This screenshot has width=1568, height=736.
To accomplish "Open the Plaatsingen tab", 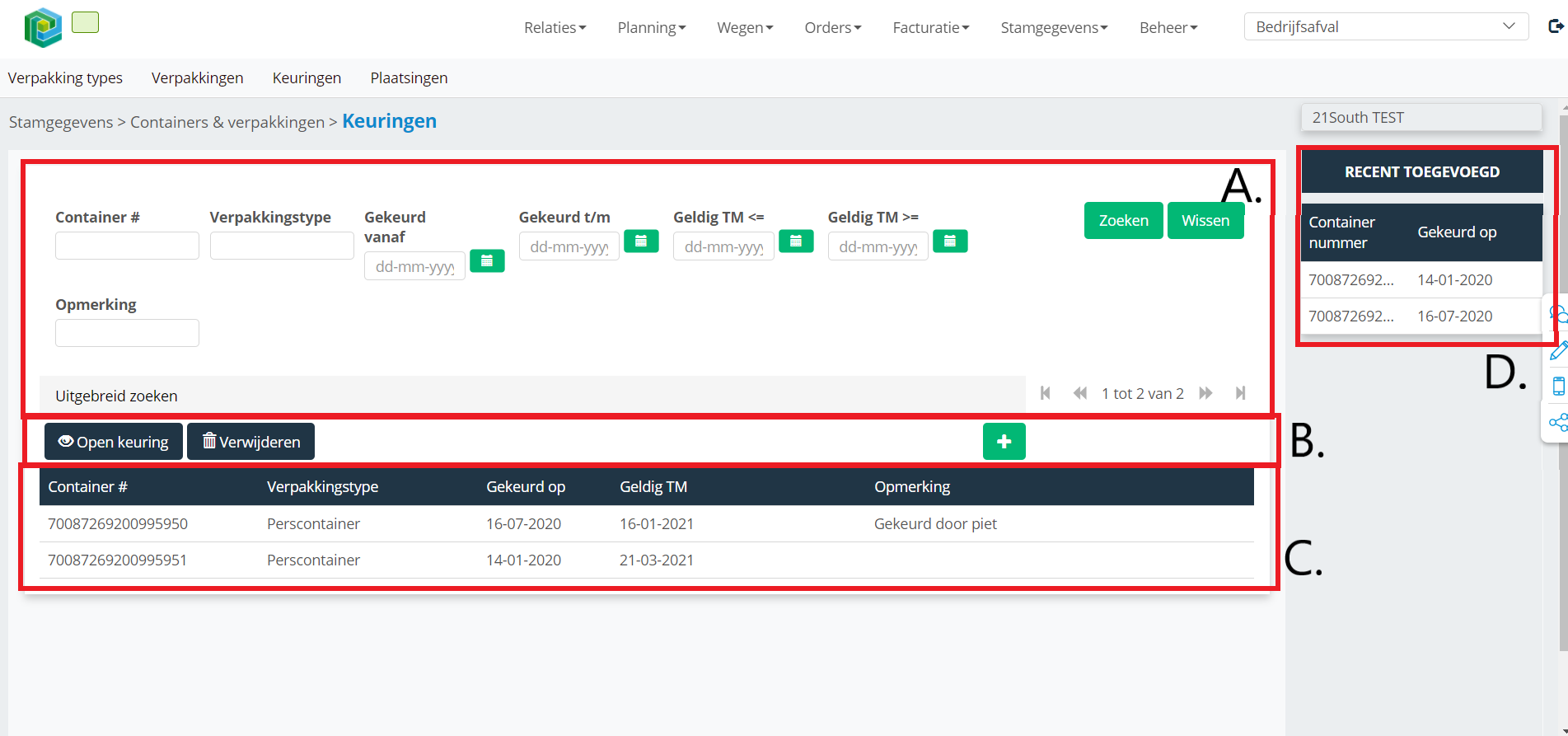I will (x=409, y=77).
